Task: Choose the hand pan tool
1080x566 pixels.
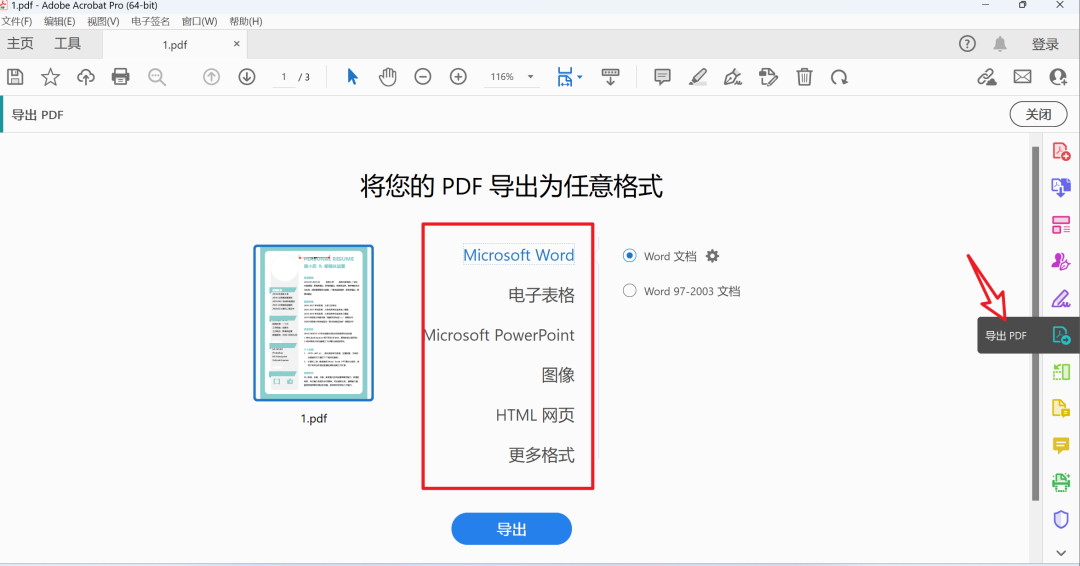Action: 388,77
